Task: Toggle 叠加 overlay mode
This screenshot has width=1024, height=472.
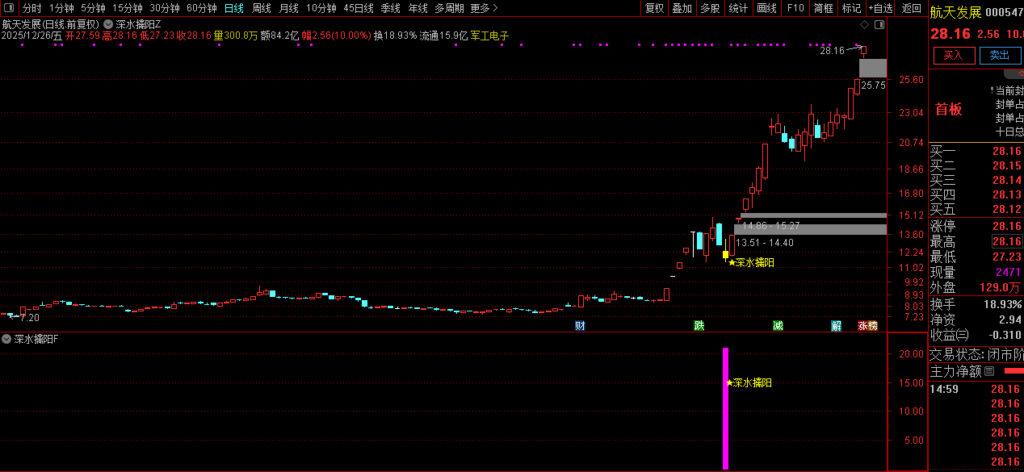Action: tap(682, 8)
